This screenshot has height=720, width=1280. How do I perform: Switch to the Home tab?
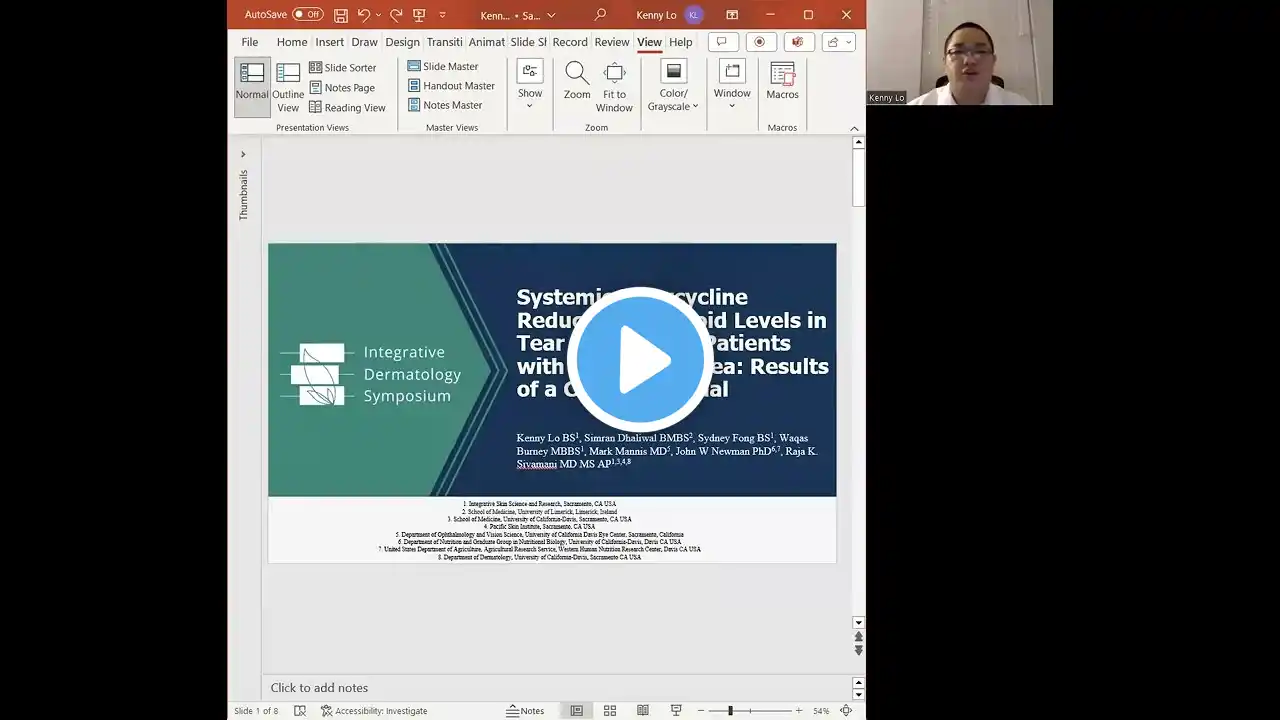pyautogui.click(x=292, y=42)
